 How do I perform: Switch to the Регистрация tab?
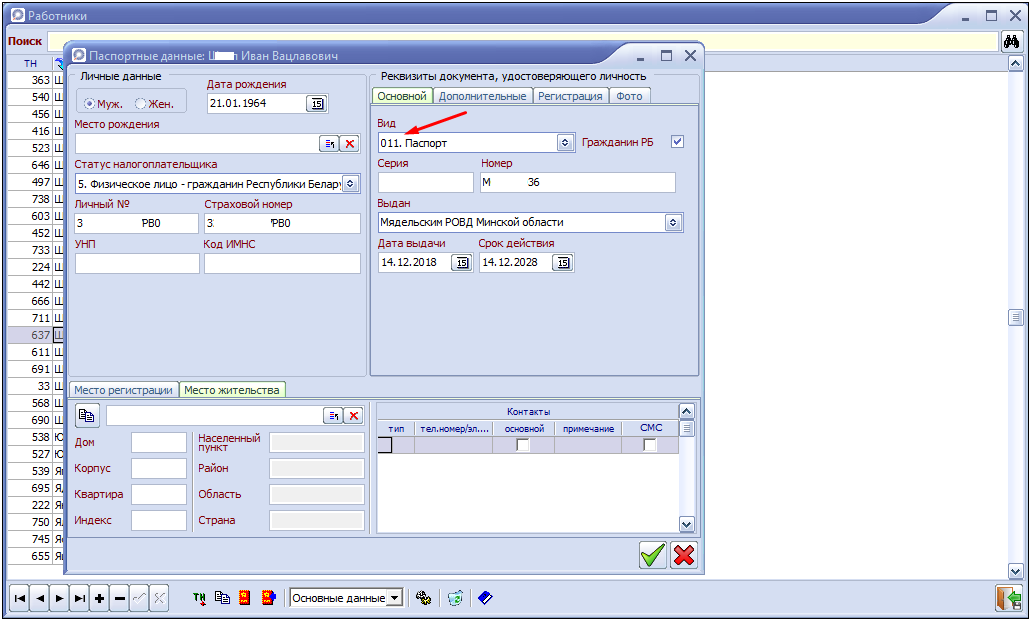570,96
